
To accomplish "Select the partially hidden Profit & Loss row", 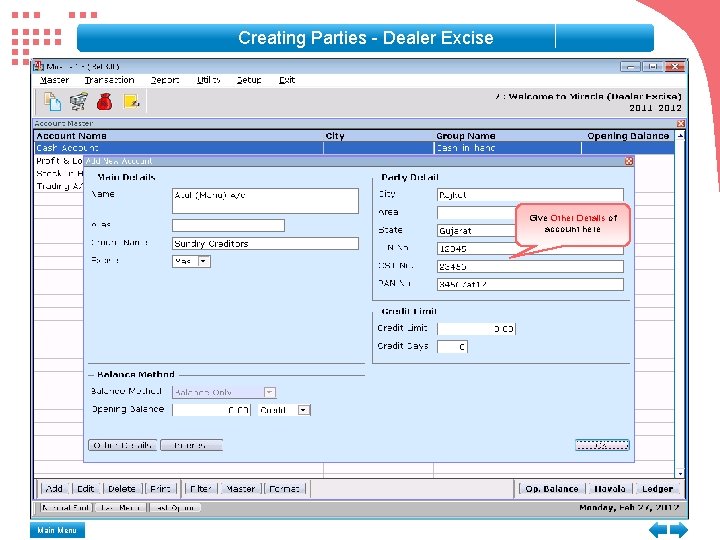I will coord(59,161).
